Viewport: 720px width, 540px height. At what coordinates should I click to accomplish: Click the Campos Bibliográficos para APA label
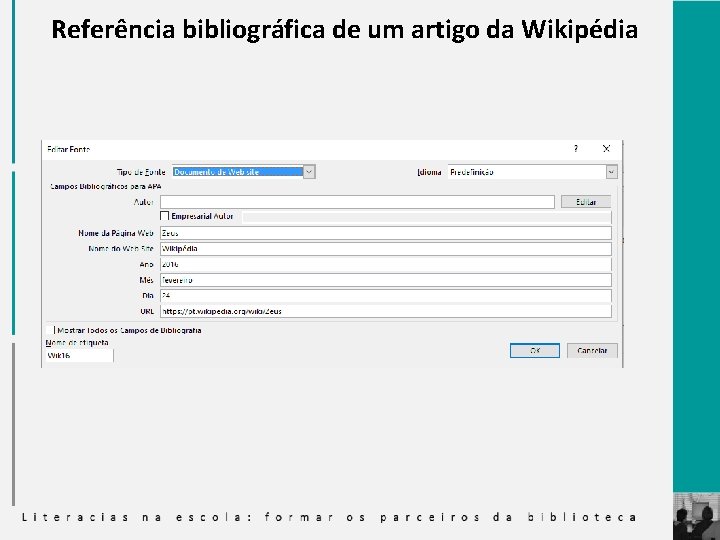click(106, 186)
